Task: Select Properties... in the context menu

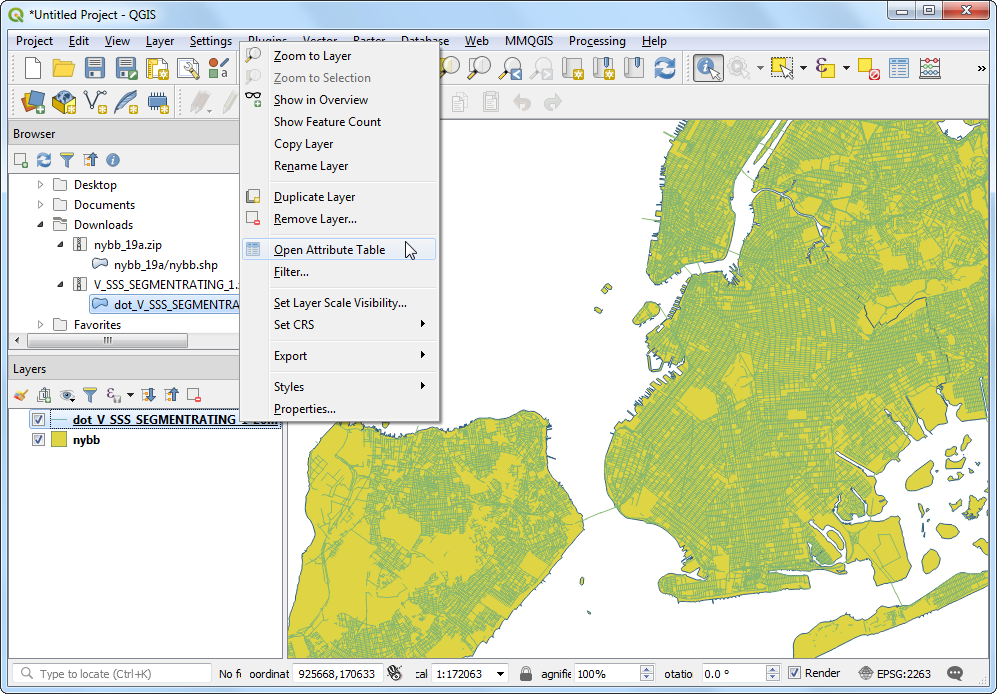Action: click(304, 409)
